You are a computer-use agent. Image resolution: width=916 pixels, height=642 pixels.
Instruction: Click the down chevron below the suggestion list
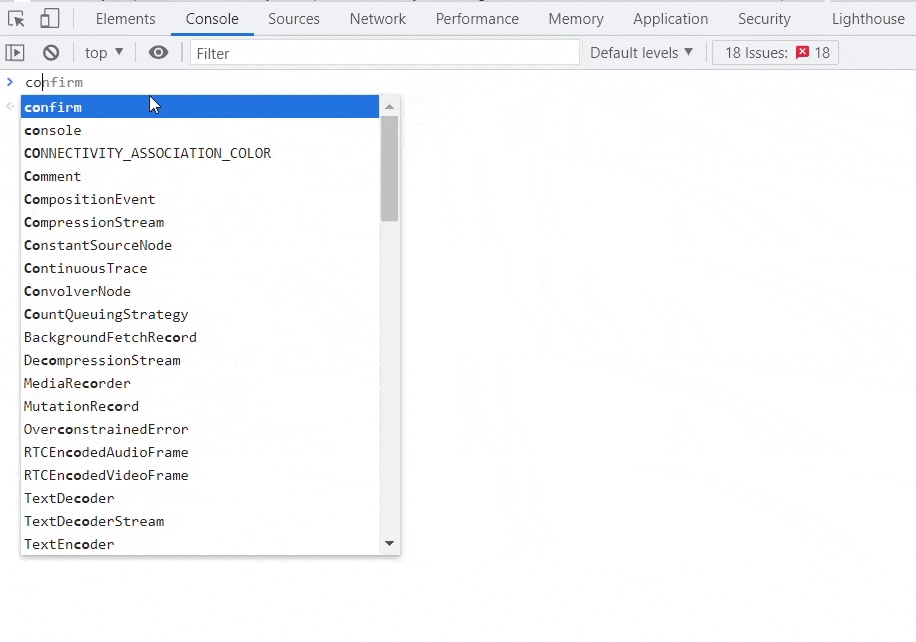[389, 543]
